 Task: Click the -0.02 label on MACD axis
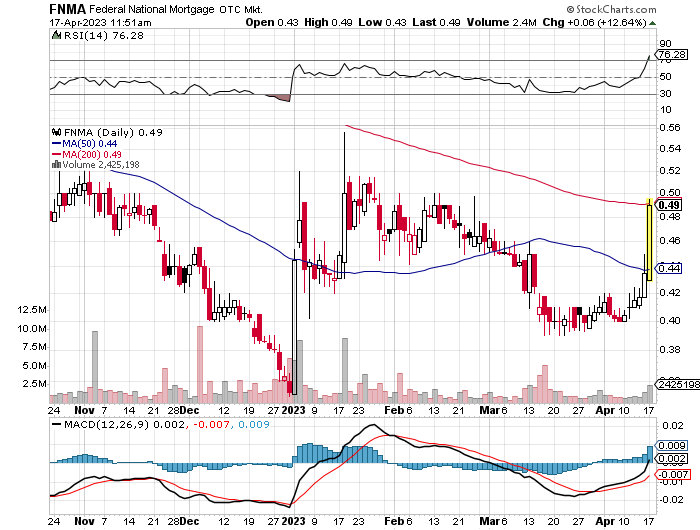point(671,499)
